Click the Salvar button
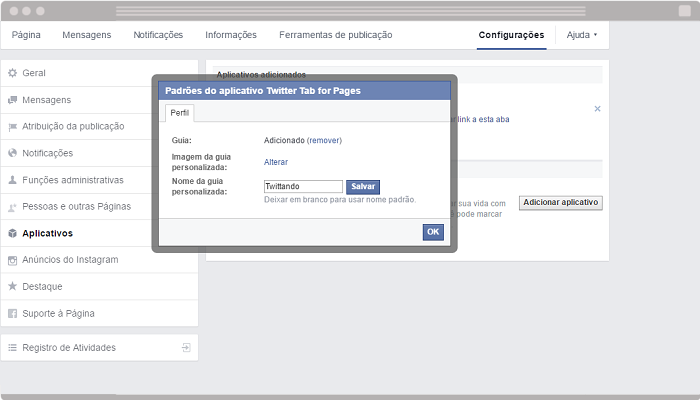The height and width of the screenshot is (400, 700). coord(363,187)
